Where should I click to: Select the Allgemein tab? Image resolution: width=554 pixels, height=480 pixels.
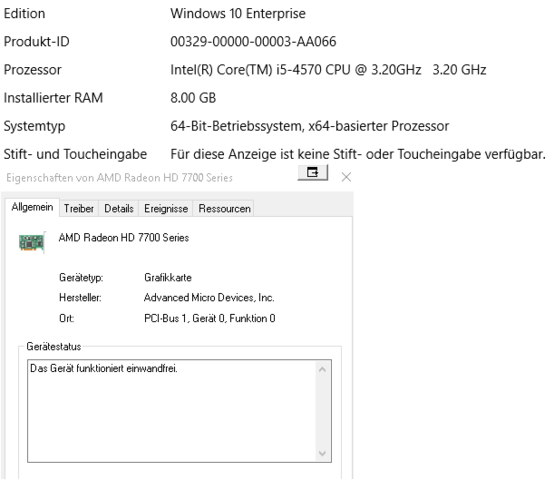[x=32, y=207]
